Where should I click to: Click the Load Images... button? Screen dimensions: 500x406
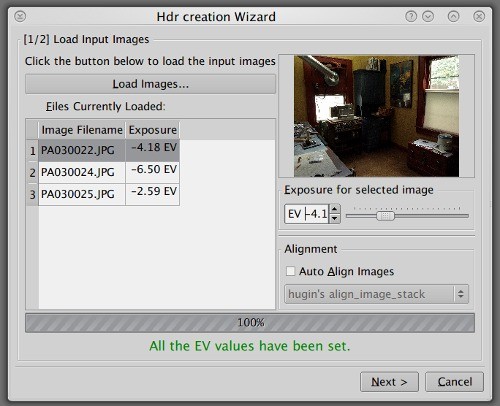(150, 84)
